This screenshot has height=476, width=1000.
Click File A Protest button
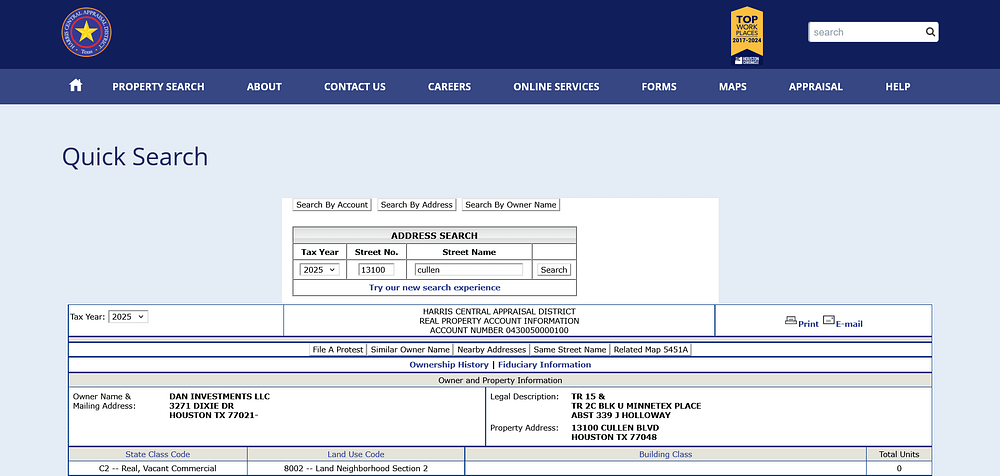[x=338, y=350]
